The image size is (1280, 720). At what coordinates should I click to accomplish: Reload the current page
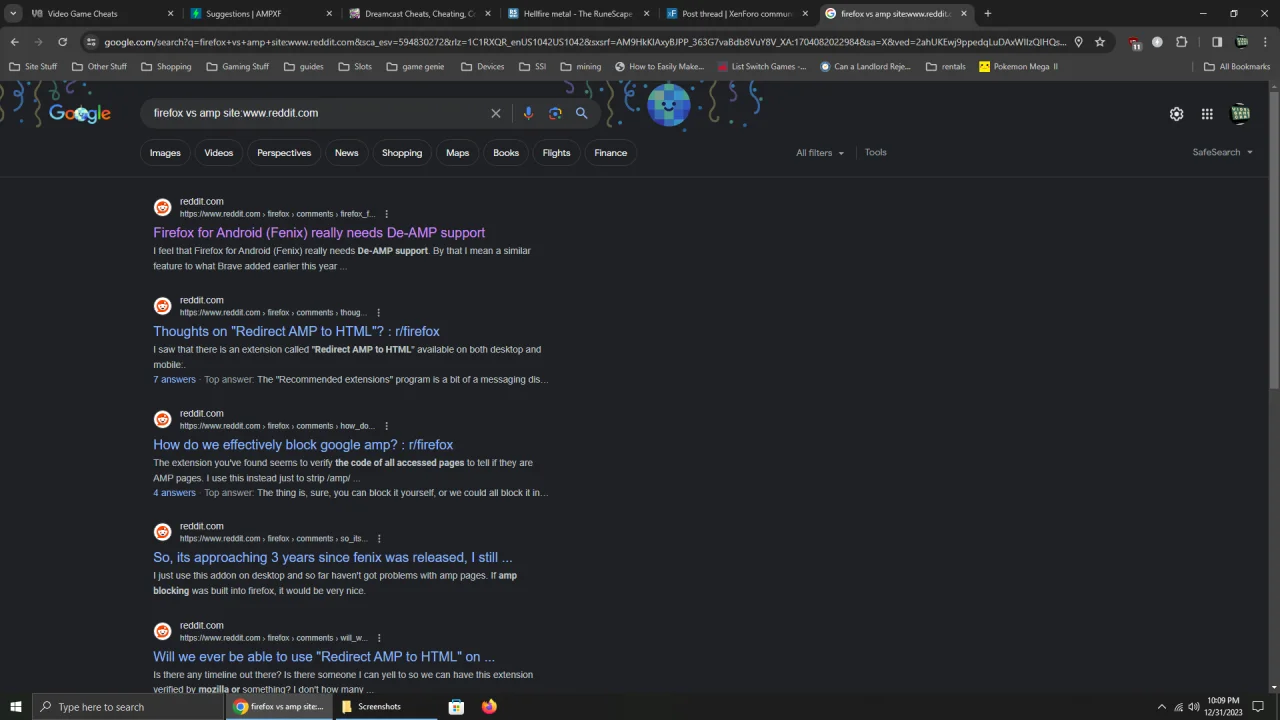pyautogui.click(x=62, y=42)
